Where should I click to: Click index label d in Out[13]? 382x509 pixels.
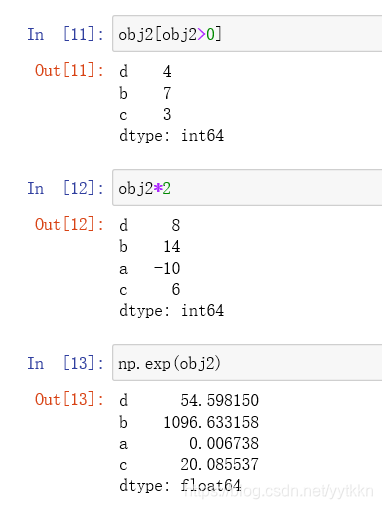tap(123, 400)
